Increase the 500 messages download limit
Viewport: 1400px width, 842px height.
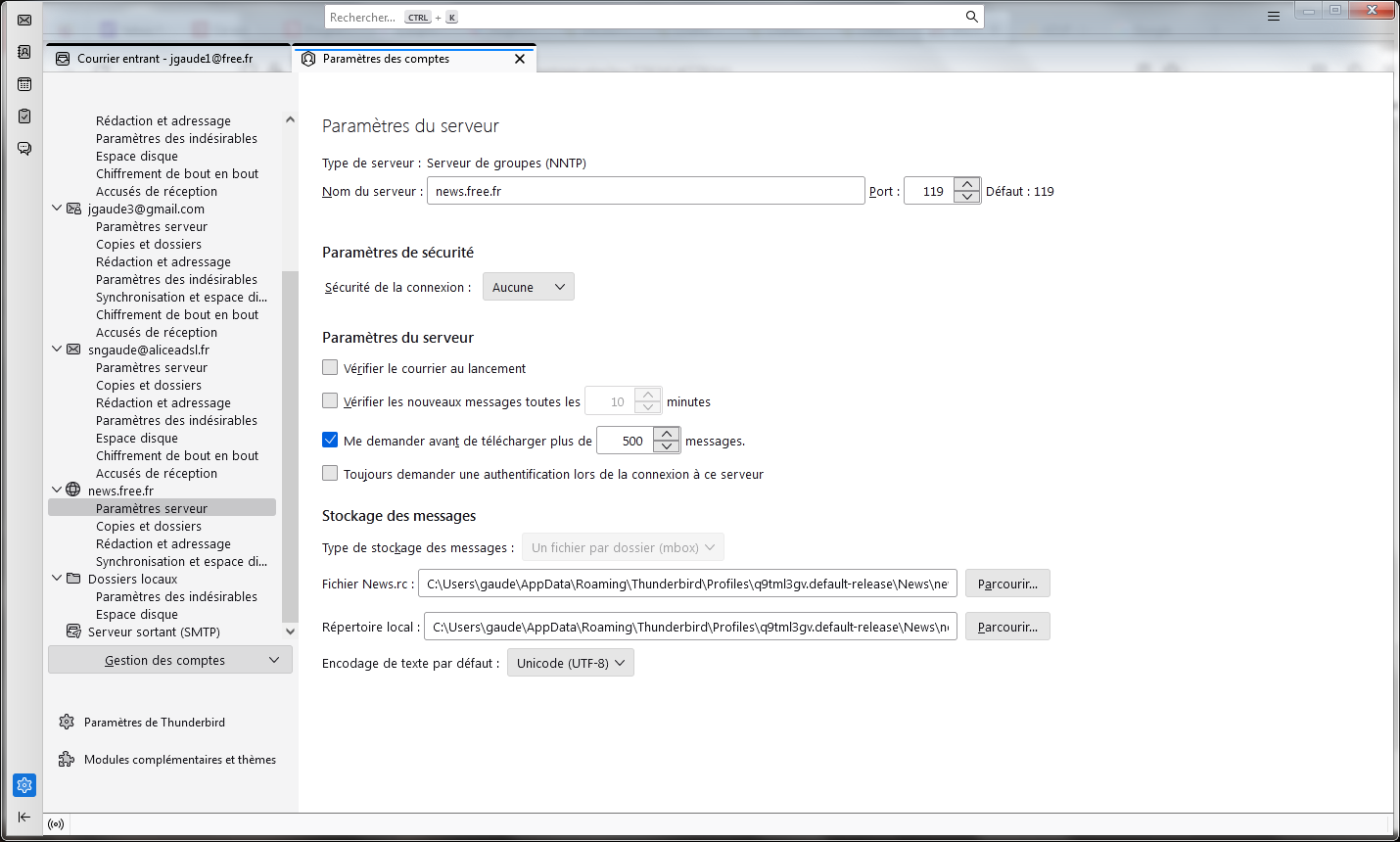(667, 434)
